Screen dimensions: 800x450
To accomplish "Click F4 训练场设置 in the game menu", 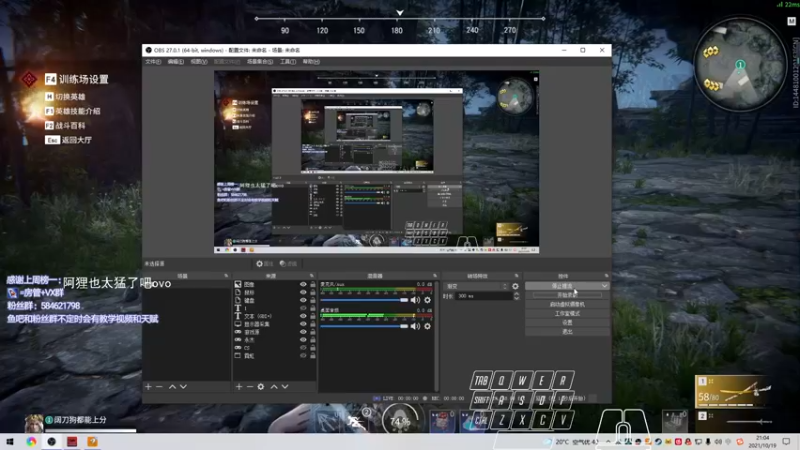I will pyautogui.click(x=77, y=79).
